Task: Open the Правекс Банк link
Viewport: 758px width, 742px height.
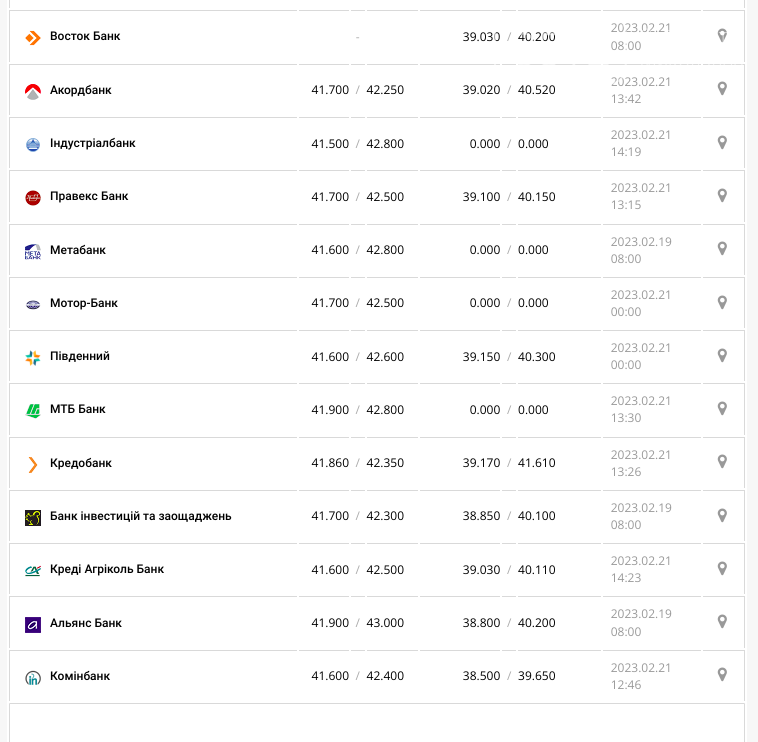Action: 89,196
